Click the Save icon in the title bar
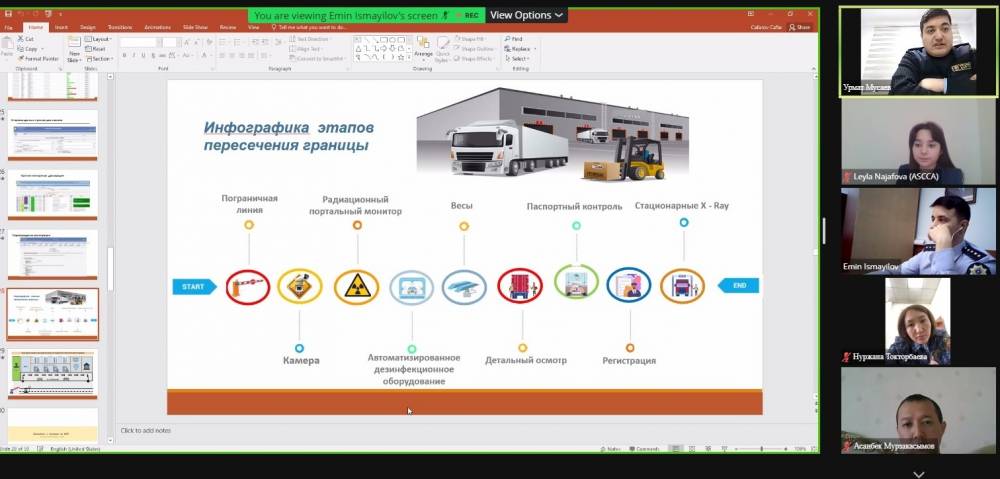This screenshot has height=479, width=1000. pos(6,13)
